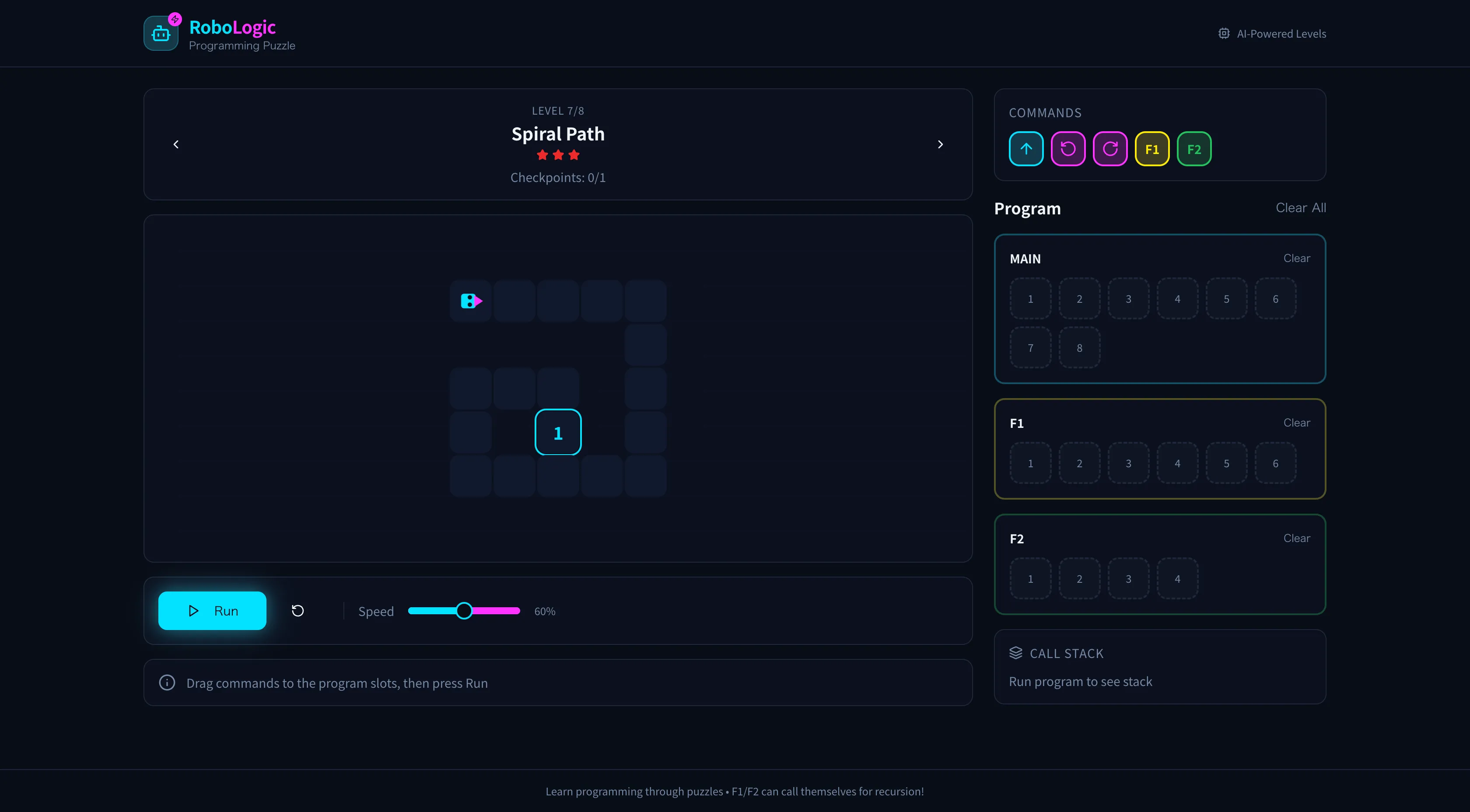Clear the F2 function slots
This screenshot has width=1470, height=812.
(x=1296, y=538)
